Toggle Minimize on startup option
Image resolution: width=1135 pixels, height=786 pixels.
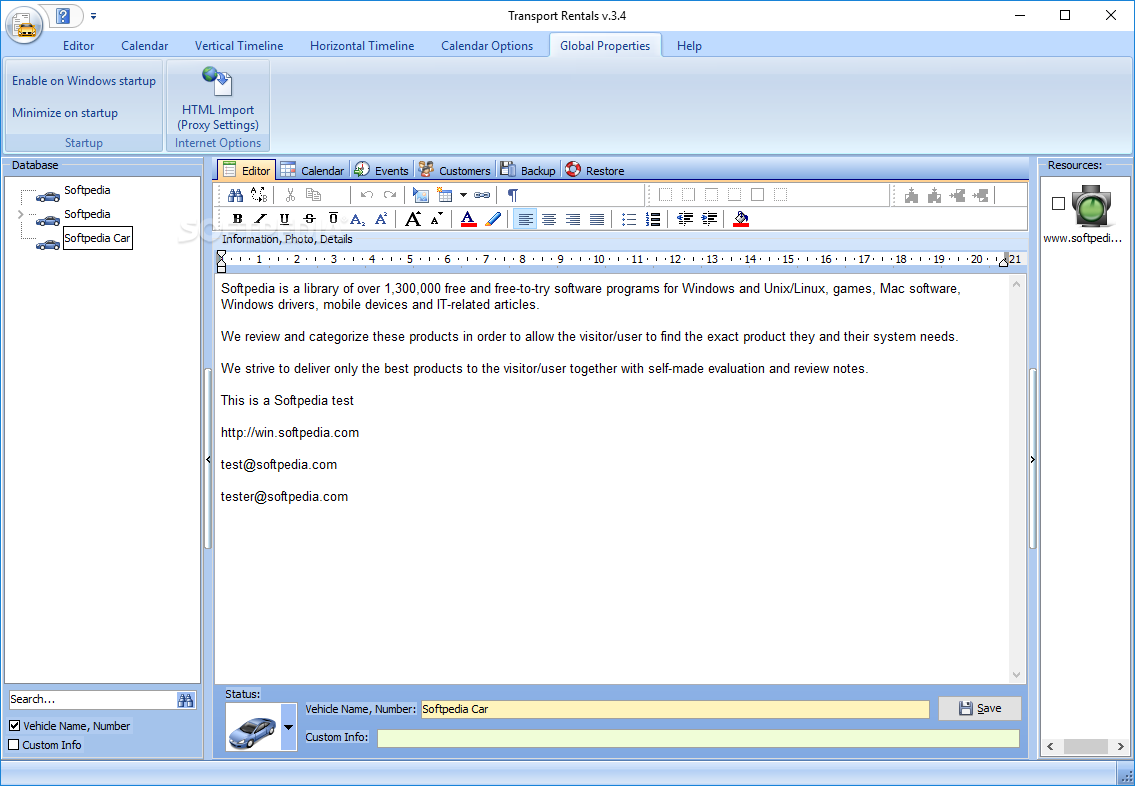(x=64, y=113)
